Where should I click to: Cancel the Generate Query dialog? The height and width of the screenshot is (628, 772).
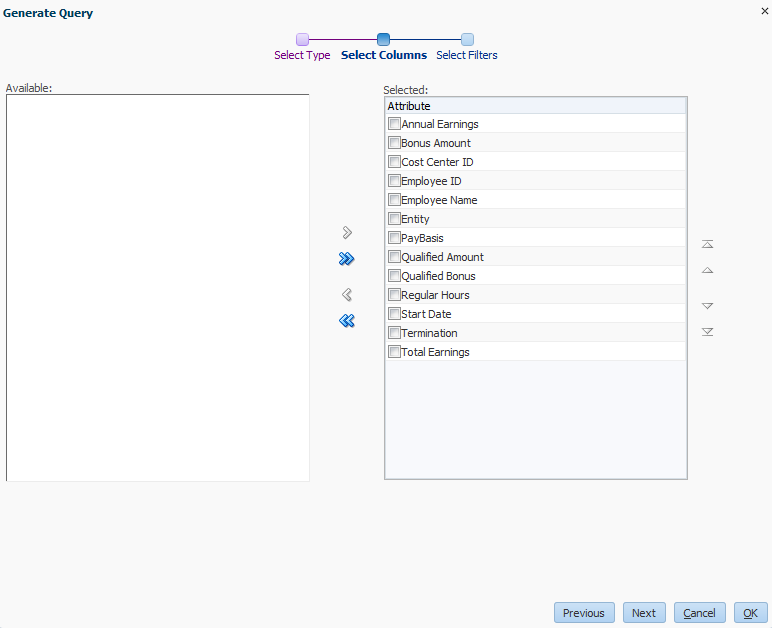(x=700, y=613)
